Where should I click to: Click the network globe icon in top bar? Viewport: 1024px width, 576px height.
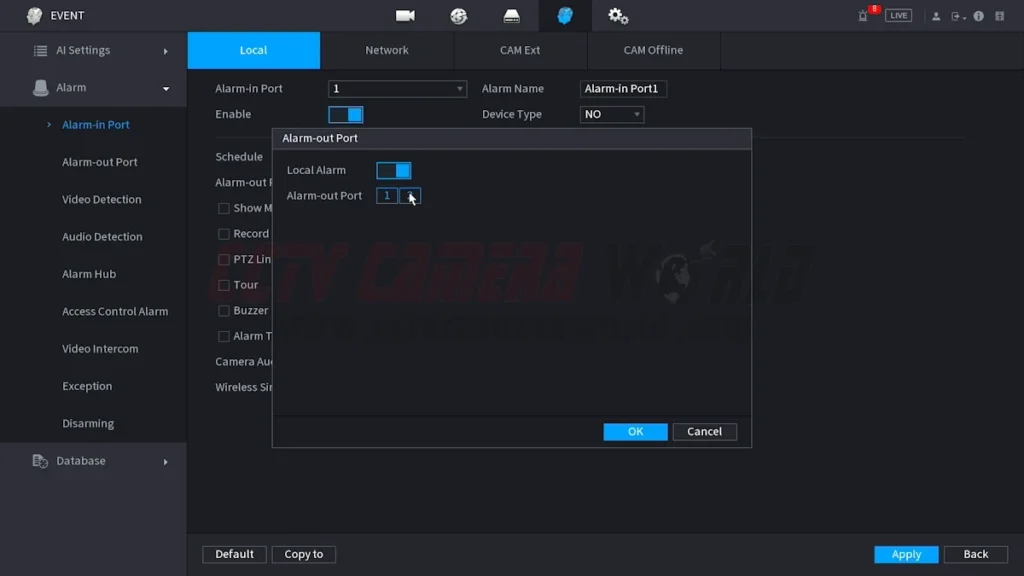pyautogui.click(x=459, y=16)
